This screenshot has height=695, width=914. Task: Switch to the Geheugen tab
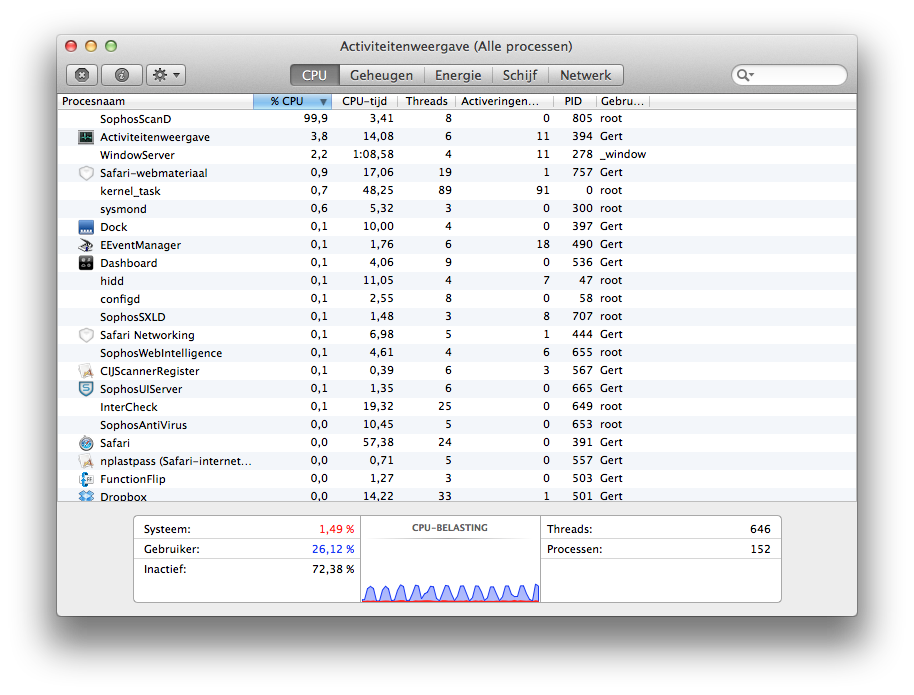point(381,75)
